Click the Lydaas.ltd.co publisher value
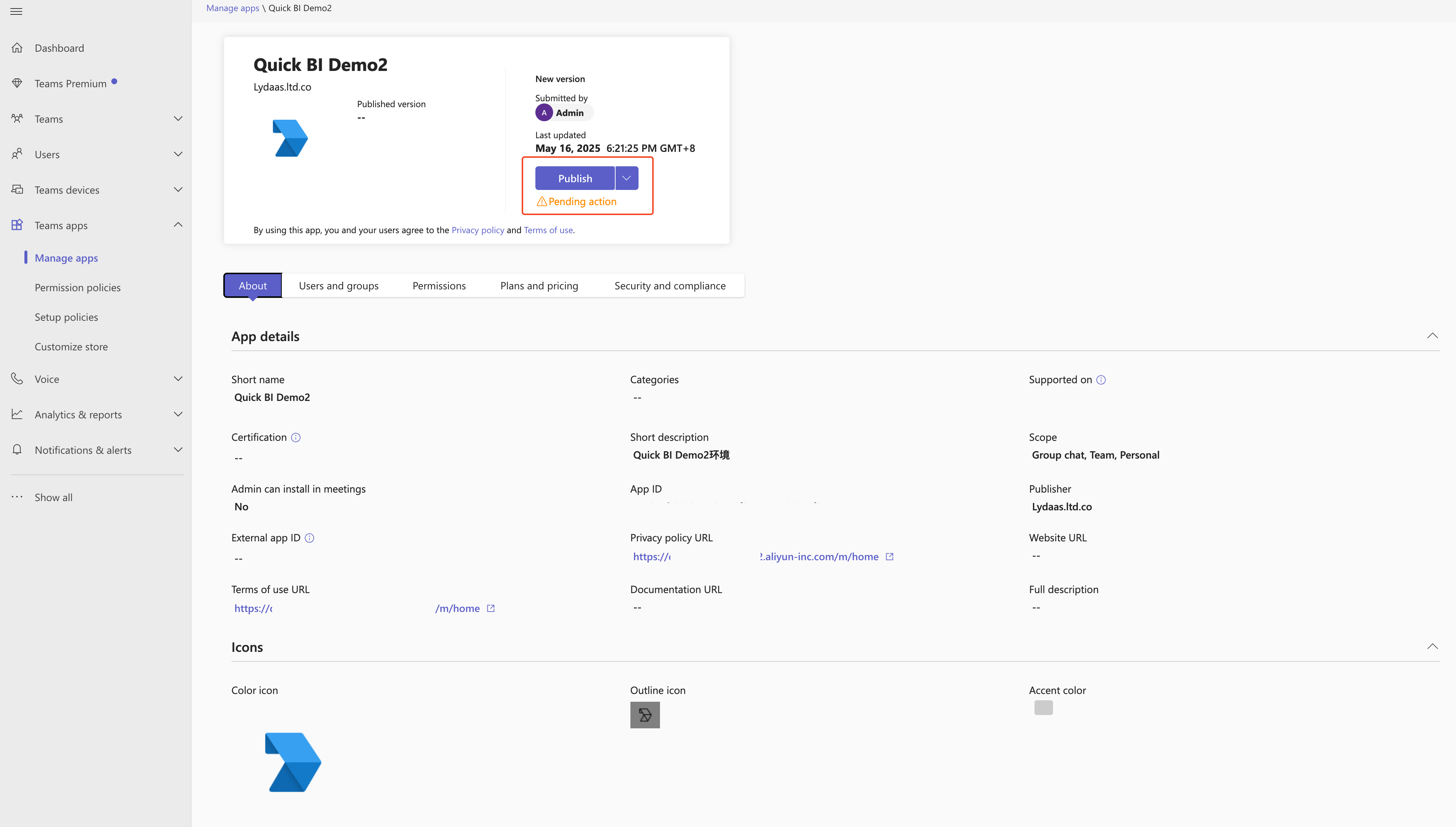Screen dimensions: 1456x827 [x=1061, y=507]
